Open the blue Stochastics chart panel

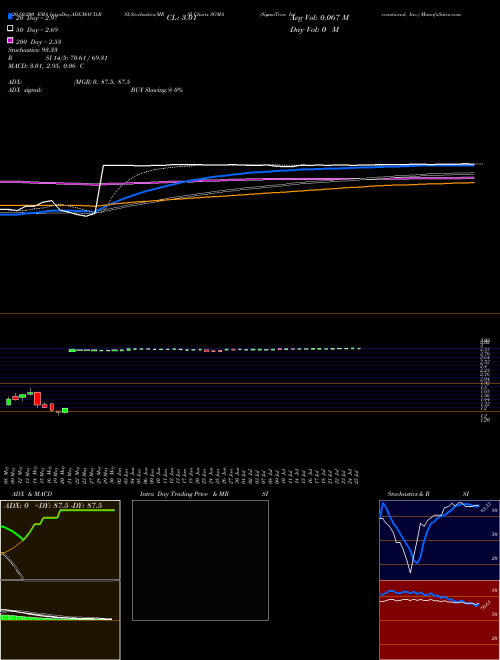439,540
